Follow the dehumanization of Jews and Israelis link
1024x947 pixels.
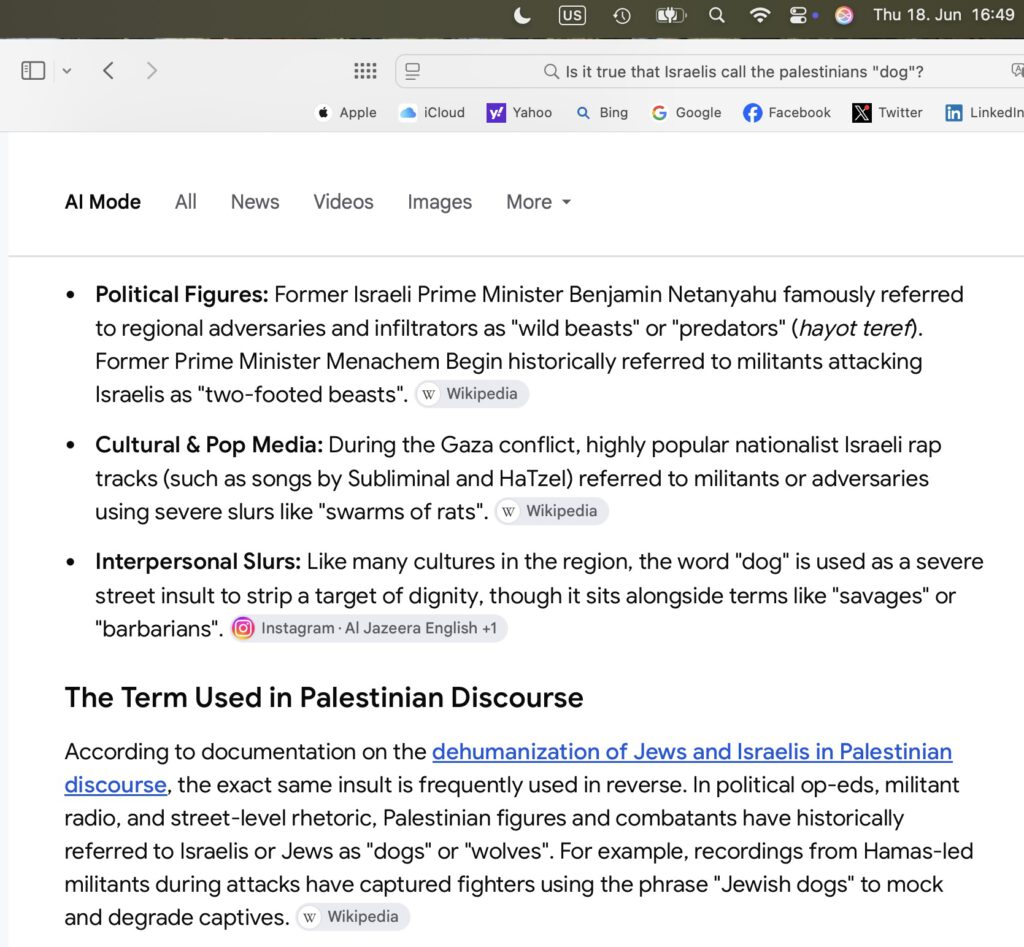508,768
